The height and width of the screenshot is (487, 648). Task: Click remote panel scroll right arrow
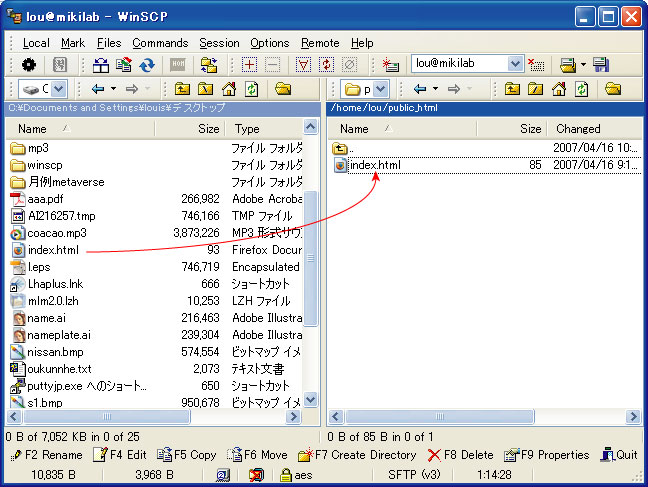point(632,416)
